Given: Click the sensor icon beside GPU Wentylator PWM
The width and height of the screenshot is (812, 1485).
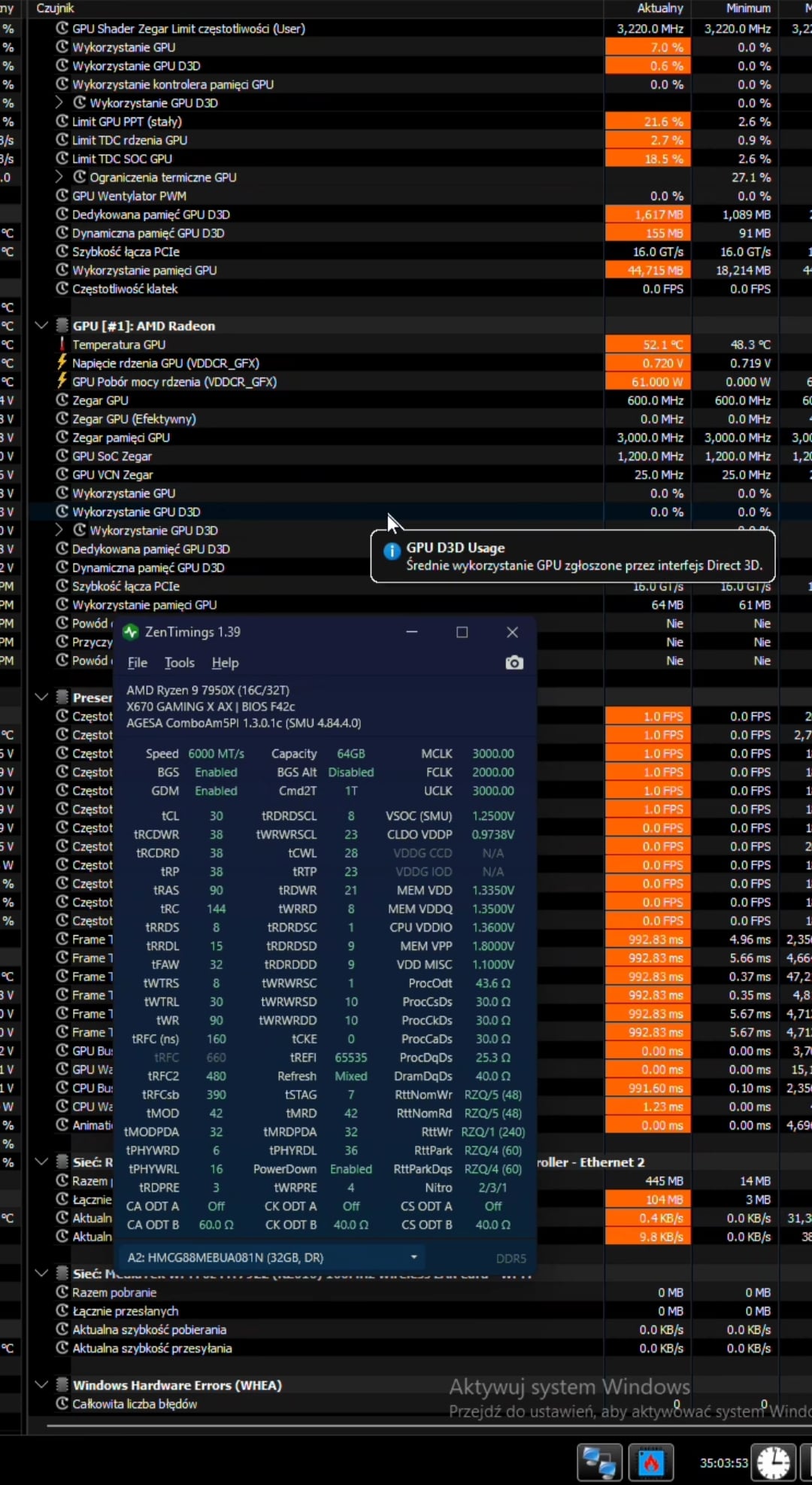Looking at the screenshot, I should (62, 196).
